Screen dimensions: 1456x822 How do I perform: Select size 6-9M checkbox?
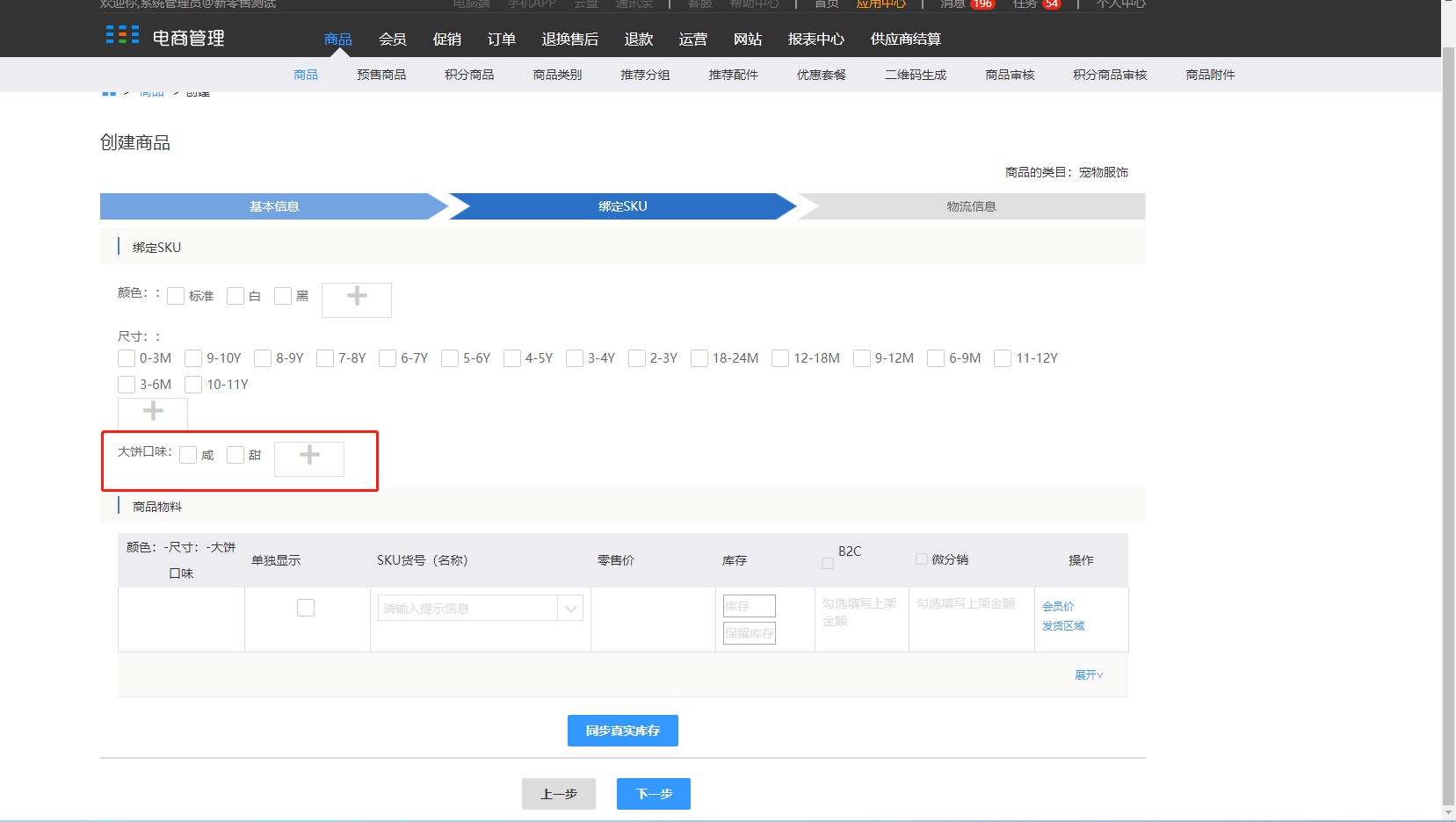point(936,358)
